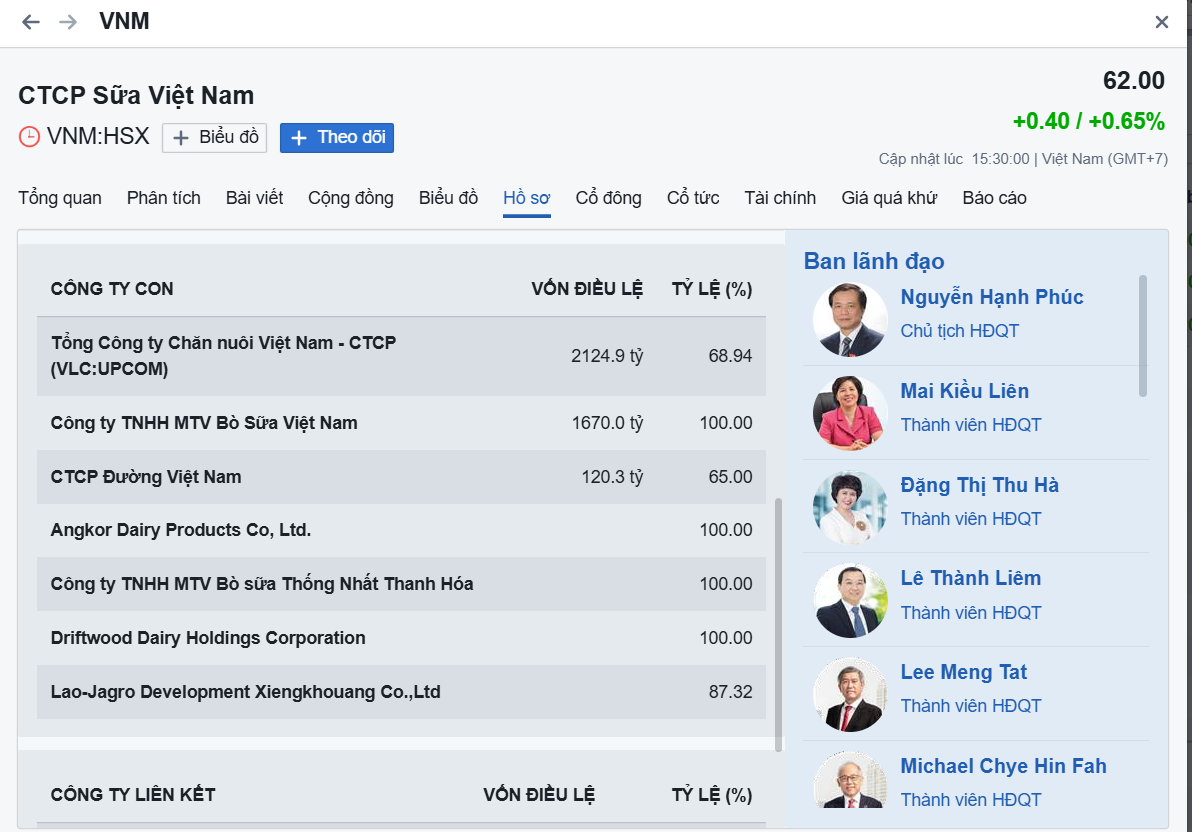
Task: Click the 65.00 ownership percentage
Action: click(x=730, y=477)
